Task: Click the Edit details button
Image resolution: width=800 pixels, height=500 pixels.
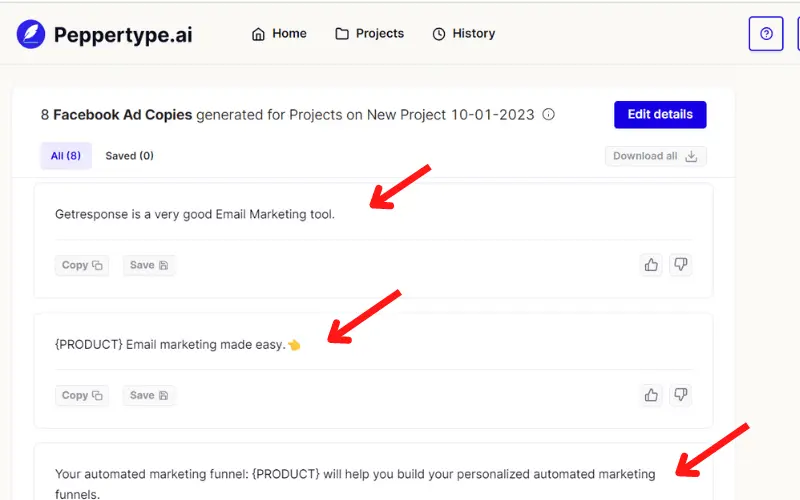Action: pyautogui.click(x=660, y=114)
